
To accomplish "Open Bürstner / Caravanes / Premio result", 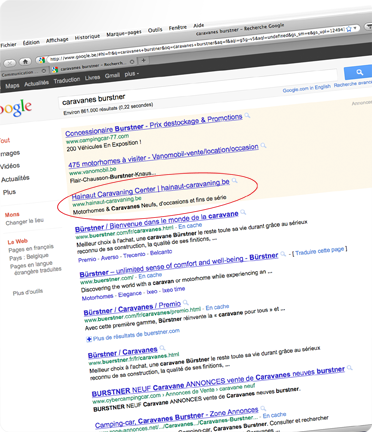I will (132, 308).
